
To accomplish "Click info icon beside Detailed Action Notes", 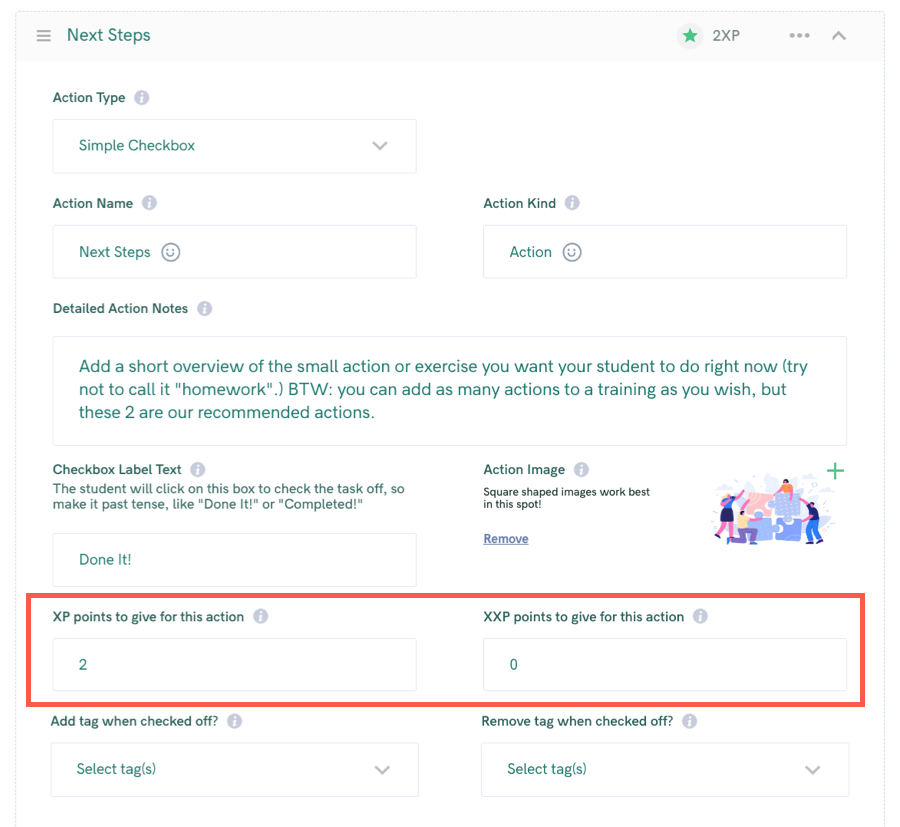I will tap(204, 309).
